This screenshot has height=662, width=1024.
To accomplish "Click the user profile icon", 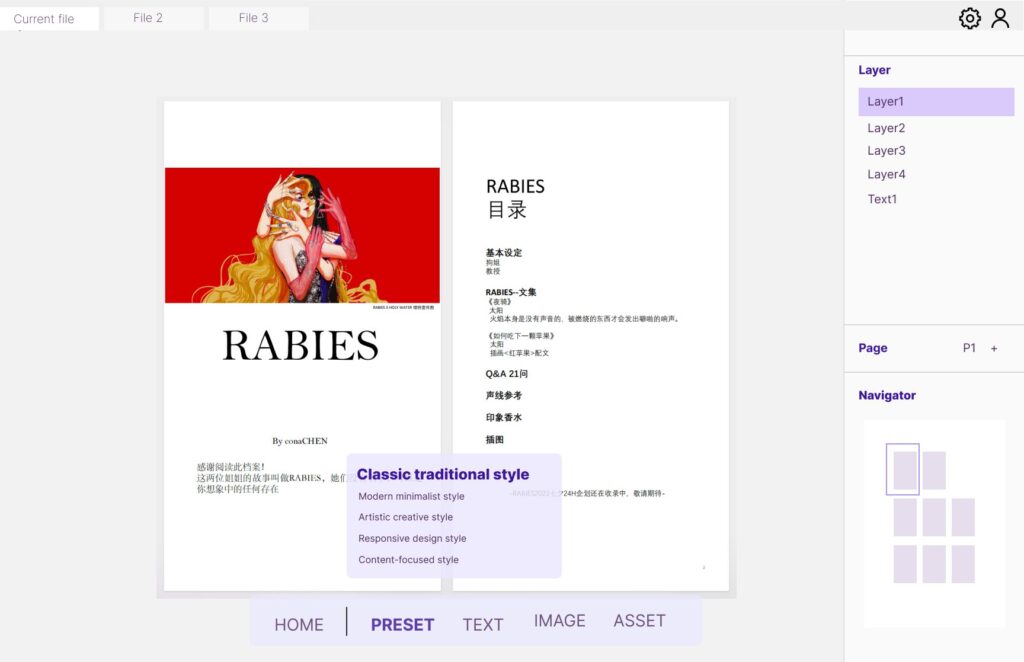I will tap(1000, 18).
